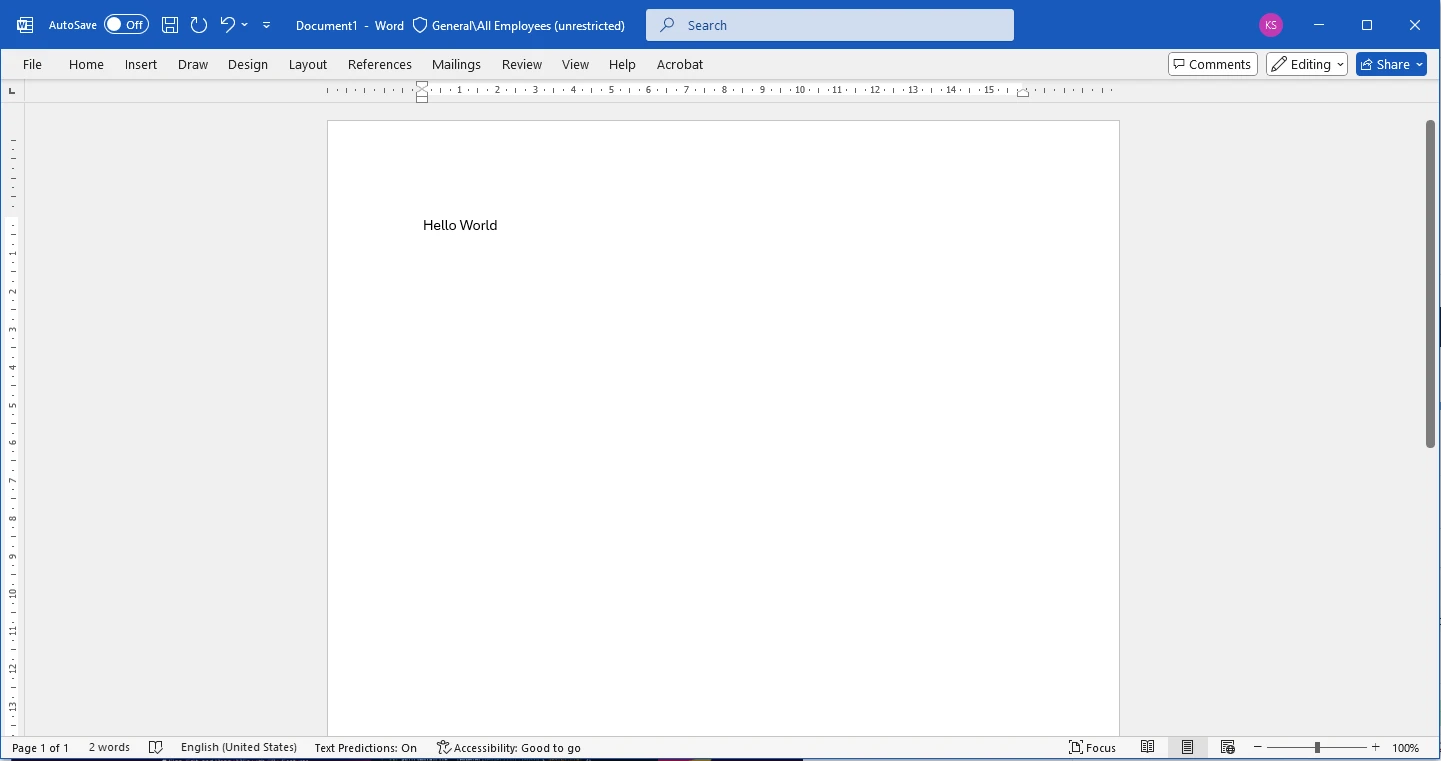Click the Undo arrow icon

click(227, 25)
